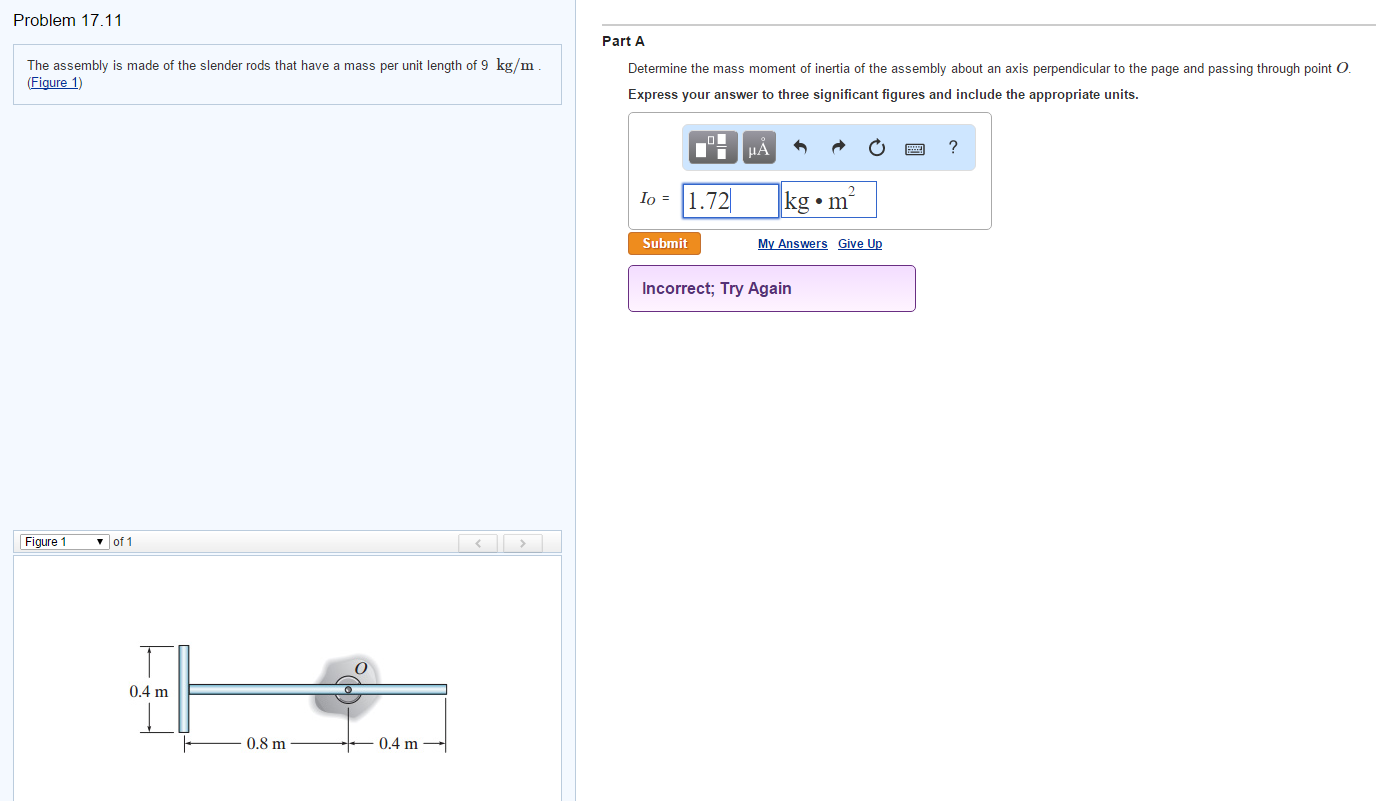This screenshot has width=1376, height=801.
Task: Select the kg·m² units field
Action: coord(828,199)
